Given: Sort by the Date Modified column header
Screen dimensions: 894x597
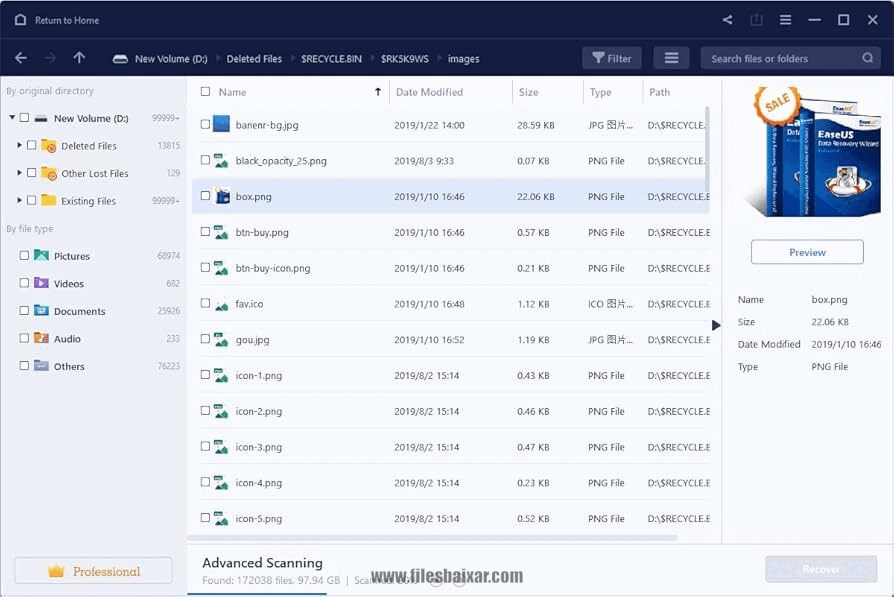Looking at the screenshot, I should [x=429, y=92].
